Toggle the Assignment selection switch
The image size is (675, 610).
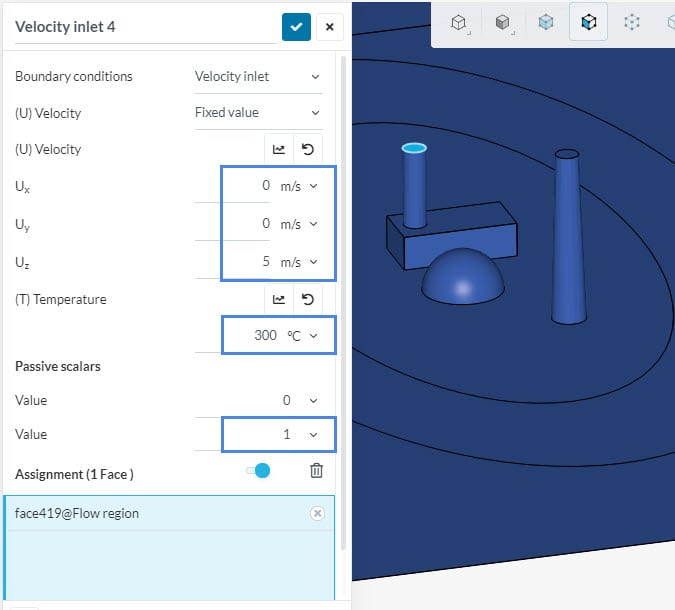tap(258, 471)
